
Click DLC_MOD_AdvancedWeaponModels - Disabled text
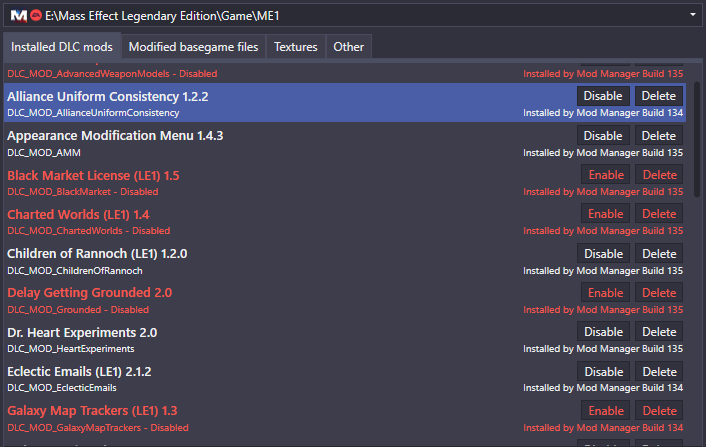pos(112,74)
